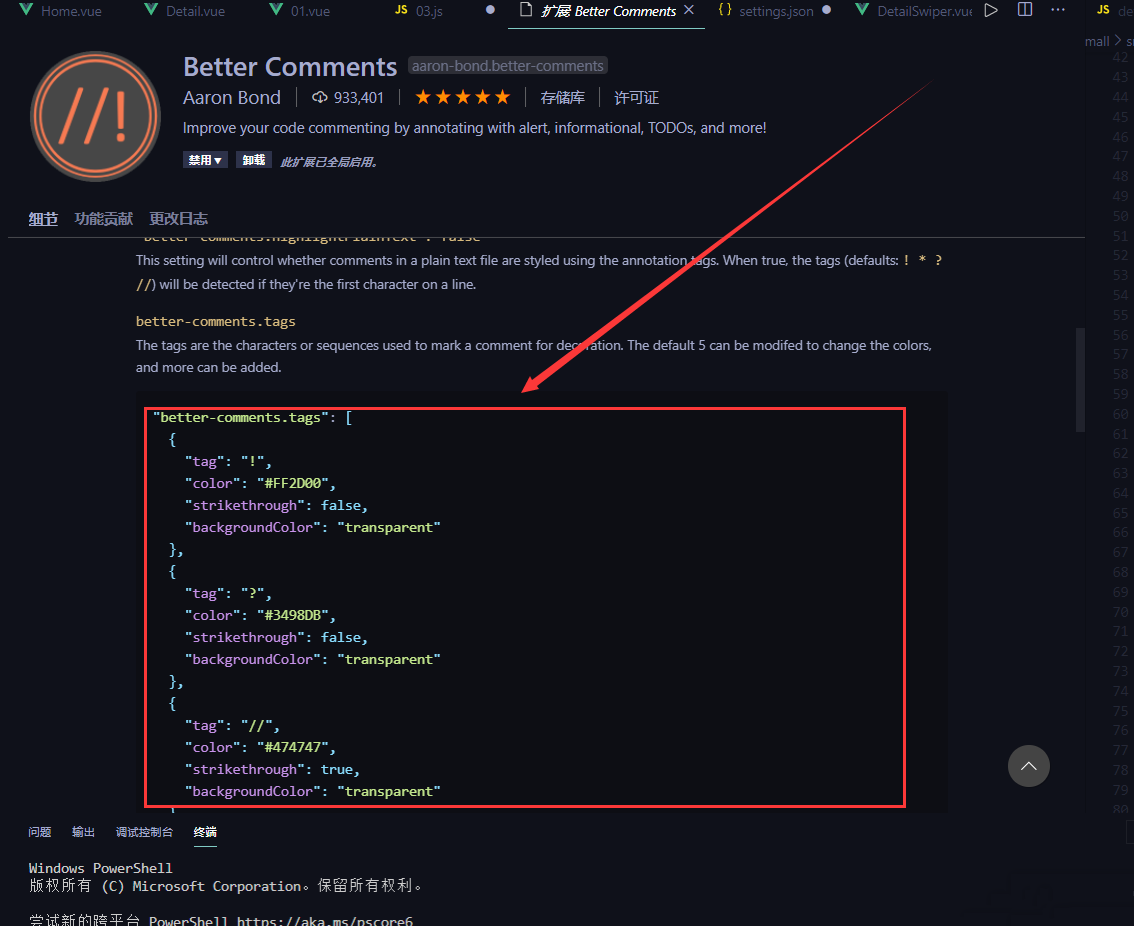Click the Vue icon on Home.vue tab
Image resolution: width=1134 pixels, height=926 pixels.
(26, 10)
